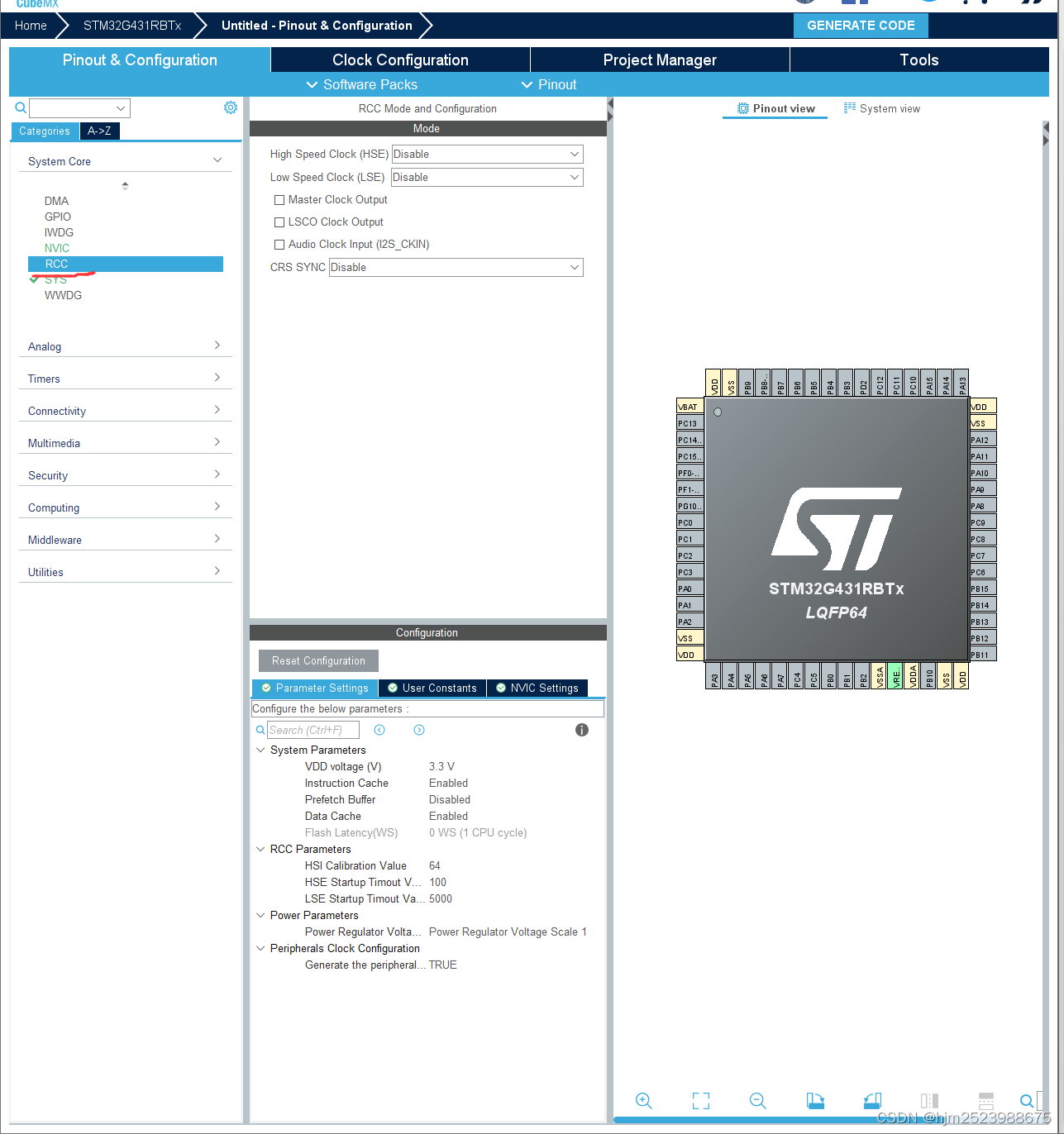Image resolution: width=1064 pixels, height=1134 pixels.
Task: Open the High Speed Clock (HSE) dropdown
Action: click(x=574, y=154)
